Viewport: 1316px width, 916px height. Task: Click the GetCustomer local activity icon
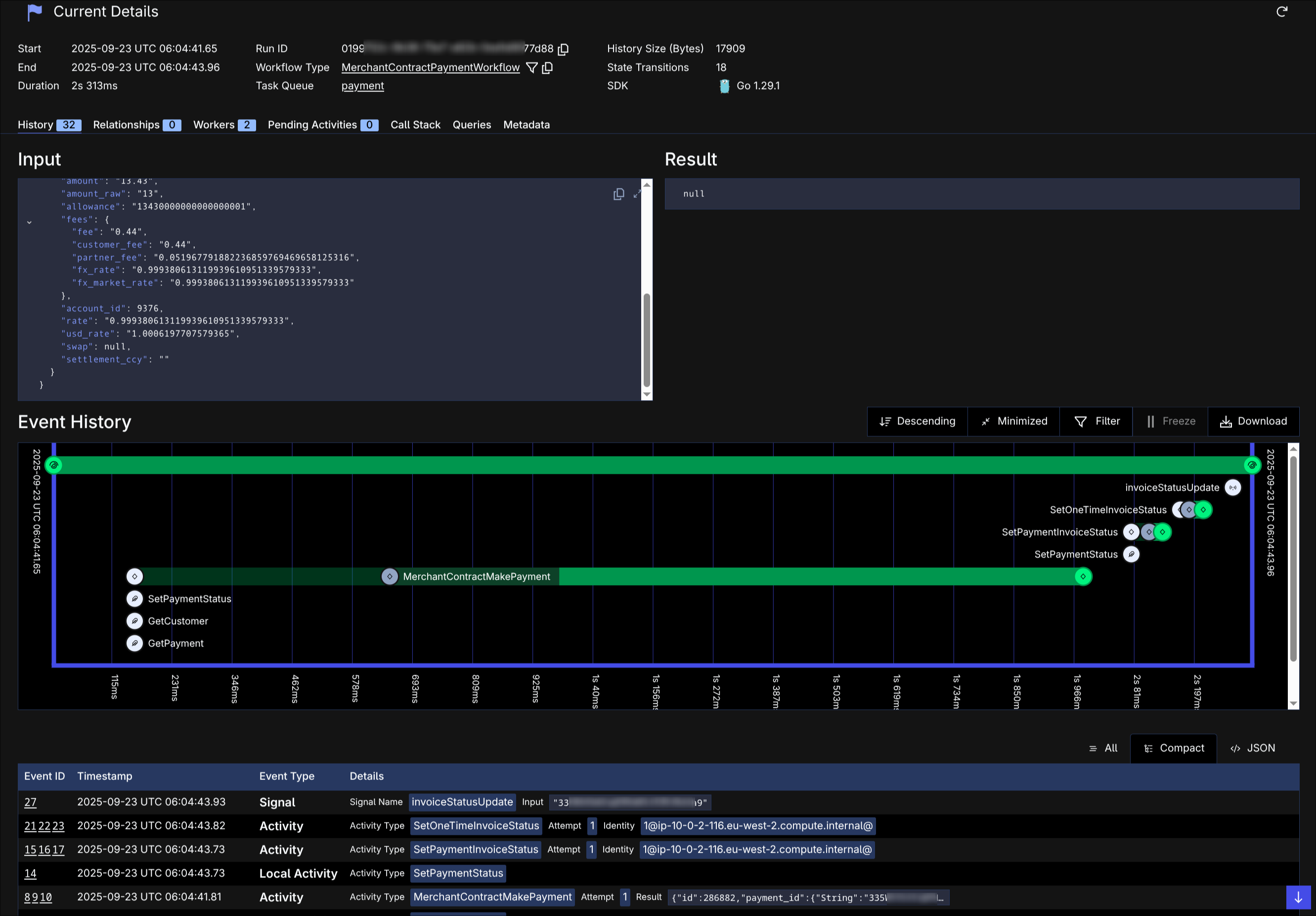coord(134,621)
